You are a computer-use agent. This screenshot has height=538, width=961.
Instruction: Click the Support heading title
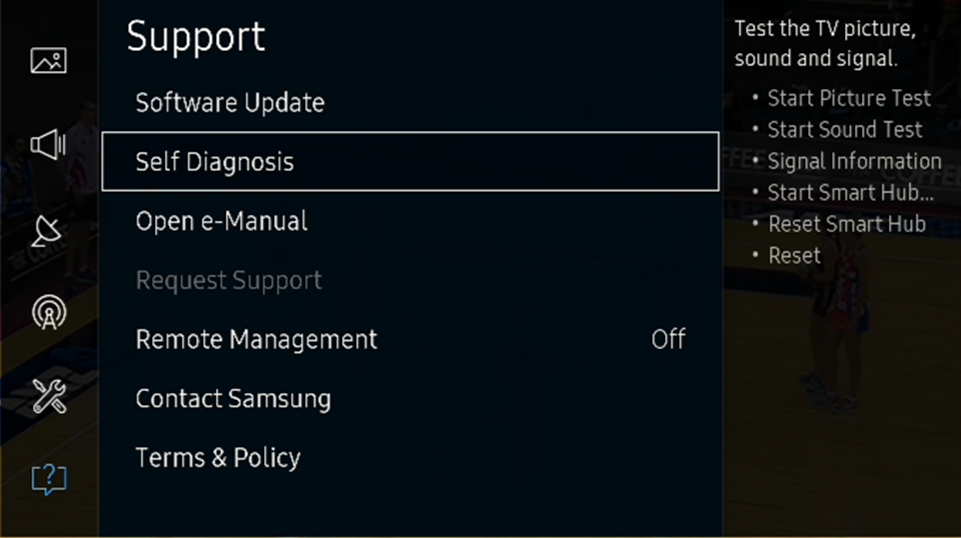pos(196,37)
